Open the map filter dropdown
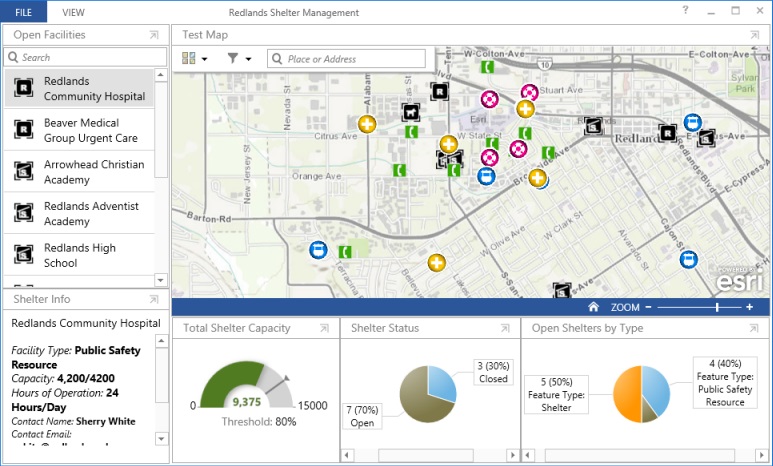 point(239,59)
